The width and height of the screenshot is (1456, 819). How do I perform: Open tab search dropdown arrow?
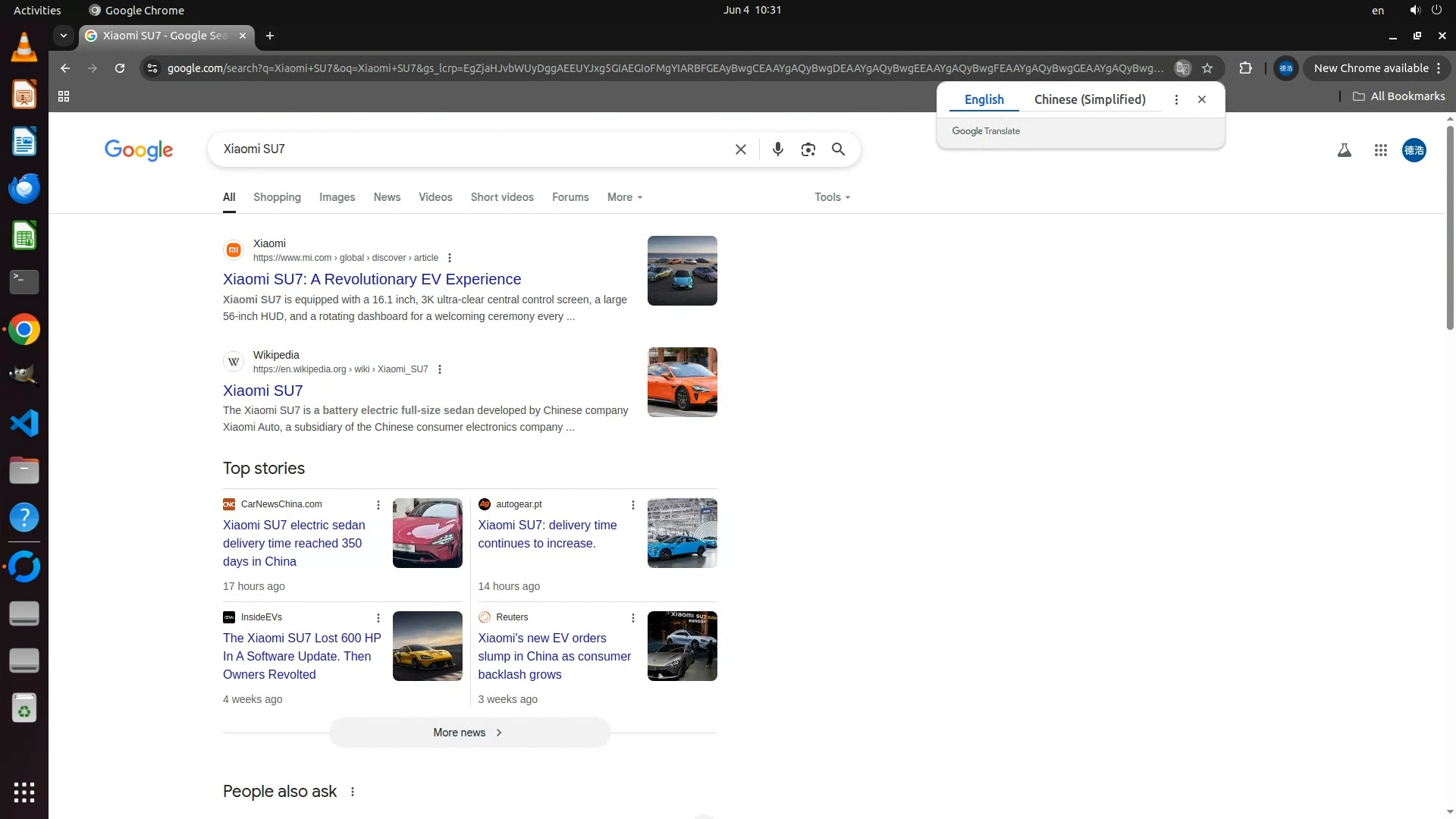click(x=64, y=36)
